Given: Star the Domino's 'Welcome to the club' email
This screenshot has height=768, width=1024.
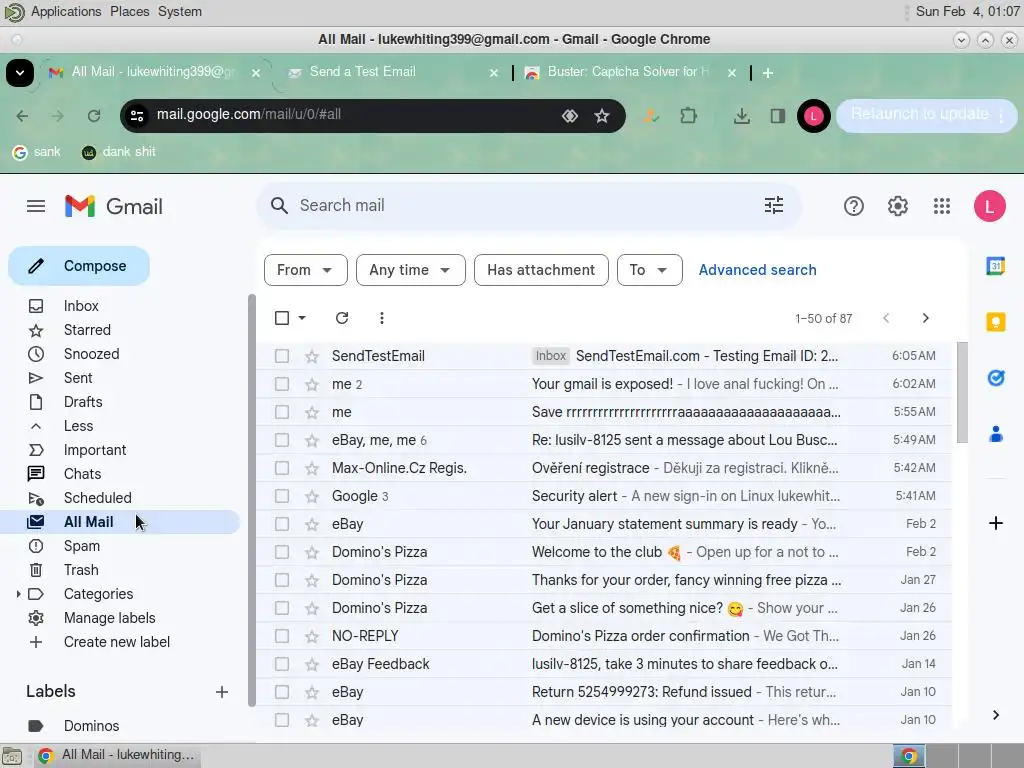Looking at the screenshot, I should click(312, 552).
